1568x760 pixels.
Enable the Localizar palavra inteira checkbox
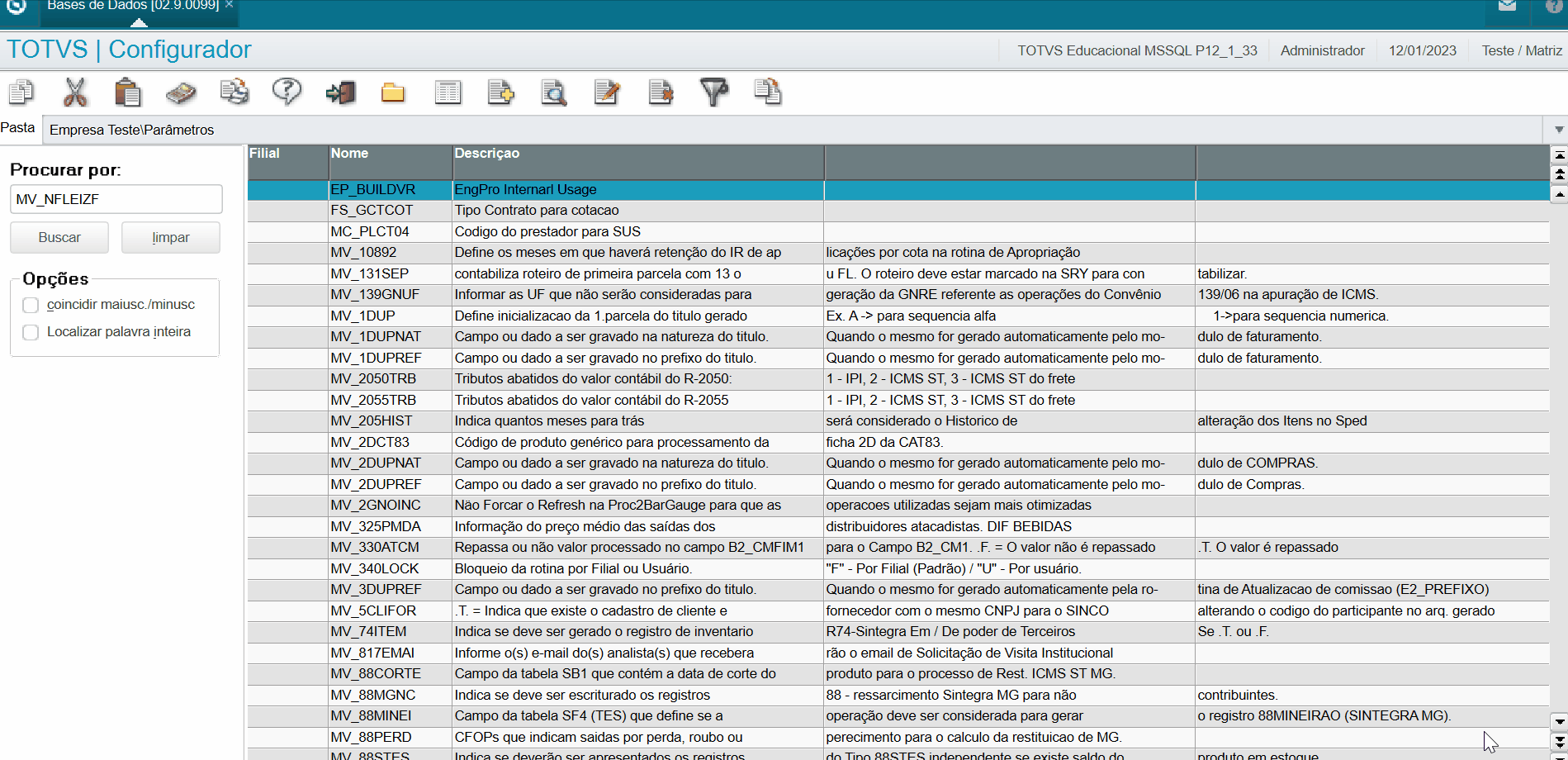(x=31, y=332)
